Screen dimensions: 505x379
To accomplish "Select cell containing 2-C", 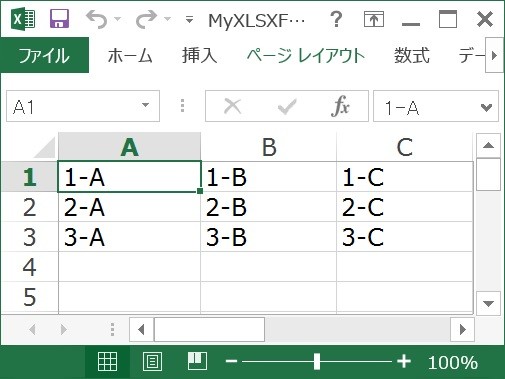I will [x=405, y=207].
